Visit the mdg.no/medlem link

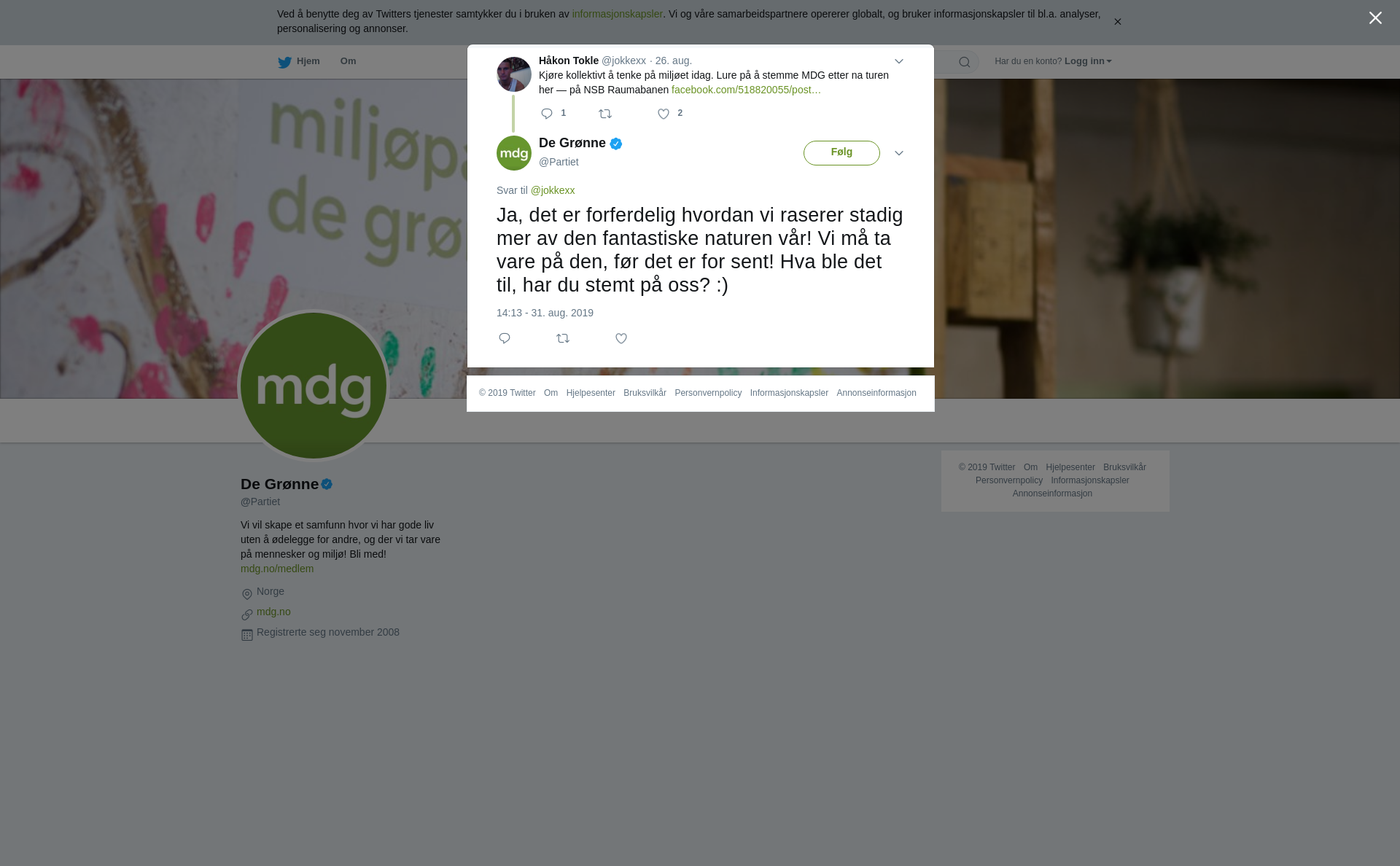(277, 569)
